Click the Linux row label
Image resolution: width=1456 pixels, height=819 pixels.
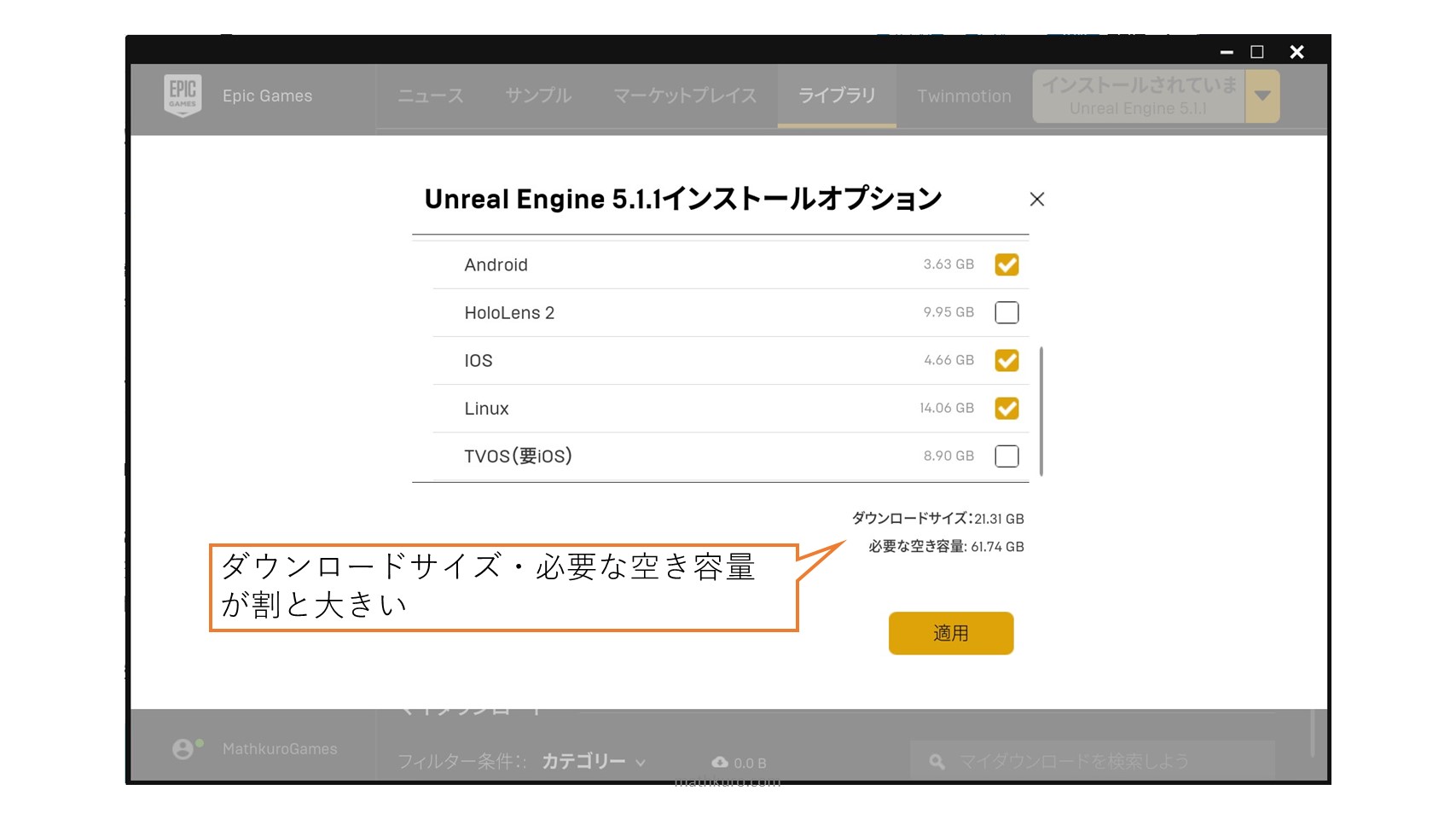tap(486, 408)
